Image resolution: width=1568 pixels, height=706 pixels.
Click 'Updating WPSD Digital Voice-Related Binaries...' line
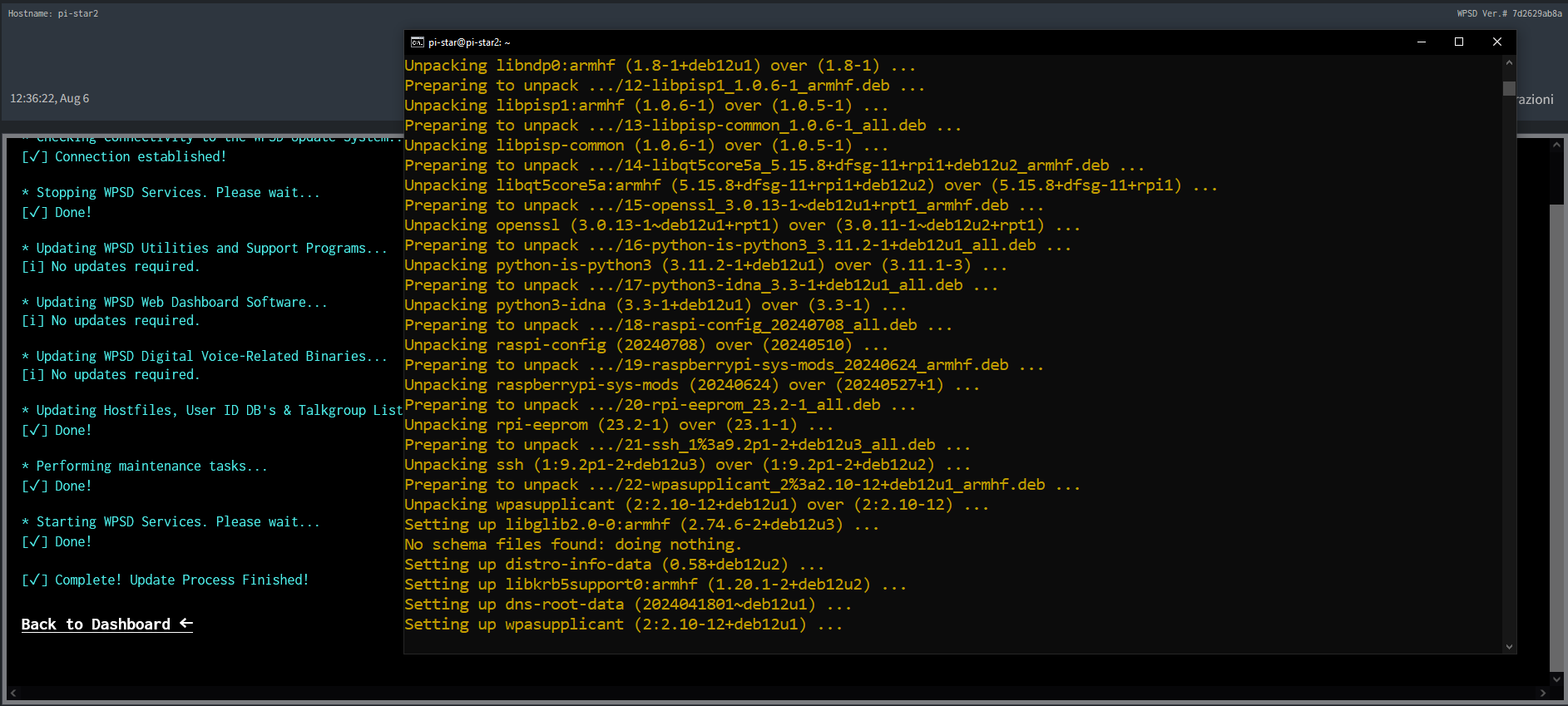click(205, 356)
